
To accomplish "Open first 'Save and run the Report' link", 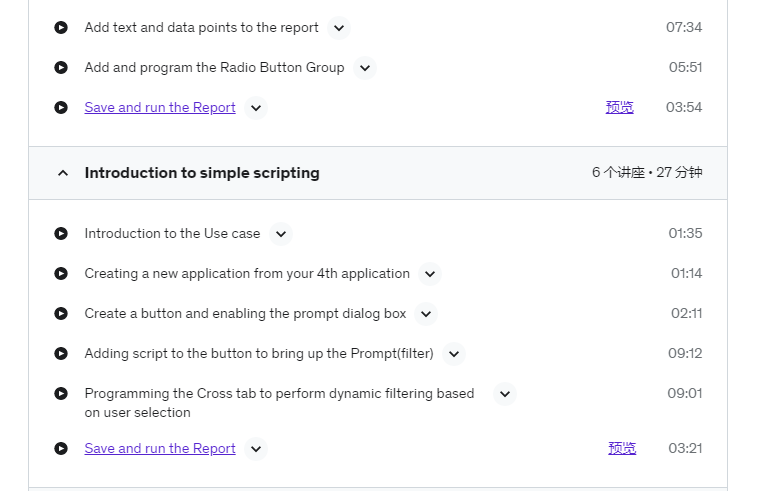I will (160, 107).
